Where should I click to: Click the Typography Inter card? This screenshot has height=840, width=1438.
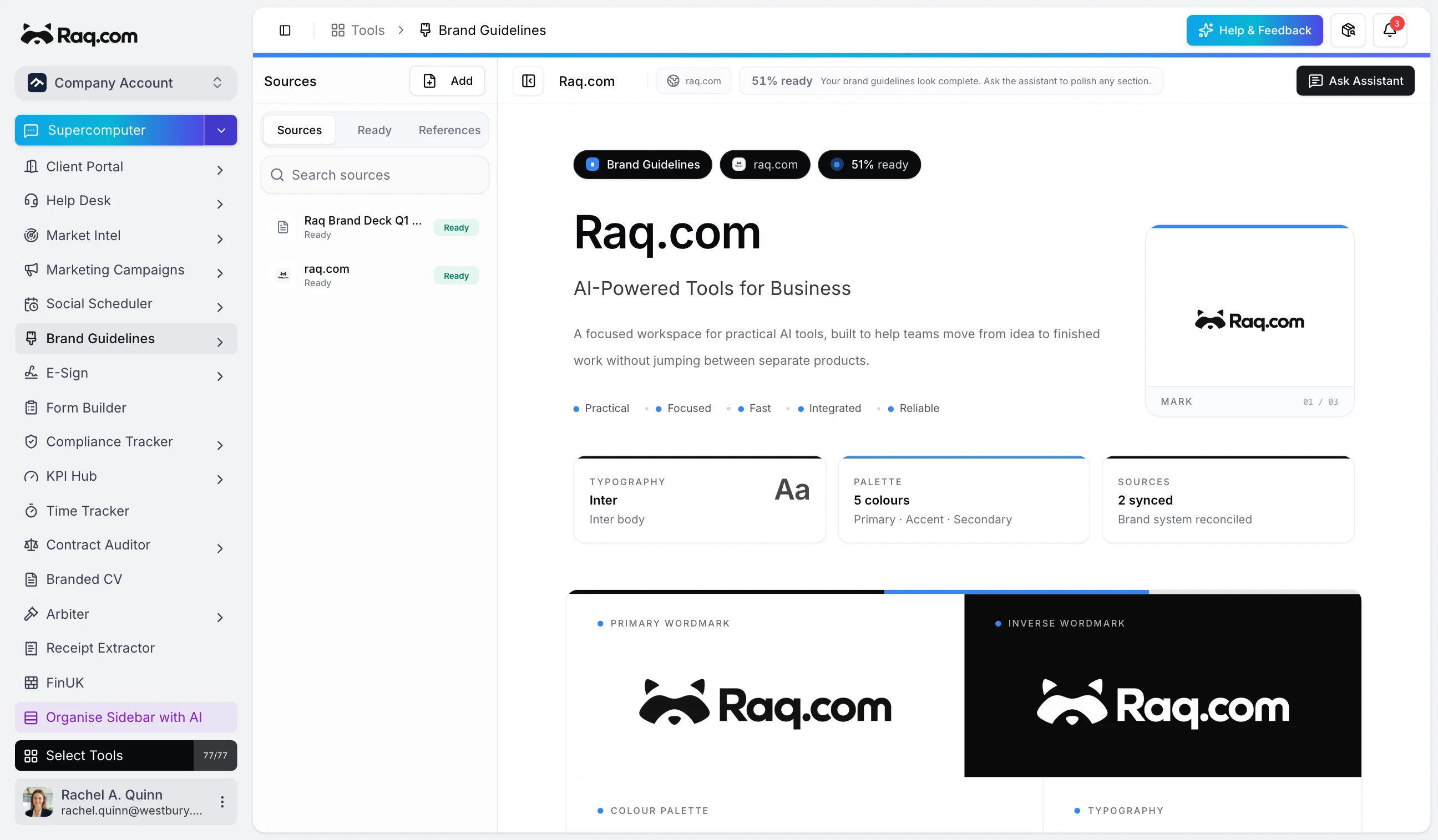coord(699,500)
